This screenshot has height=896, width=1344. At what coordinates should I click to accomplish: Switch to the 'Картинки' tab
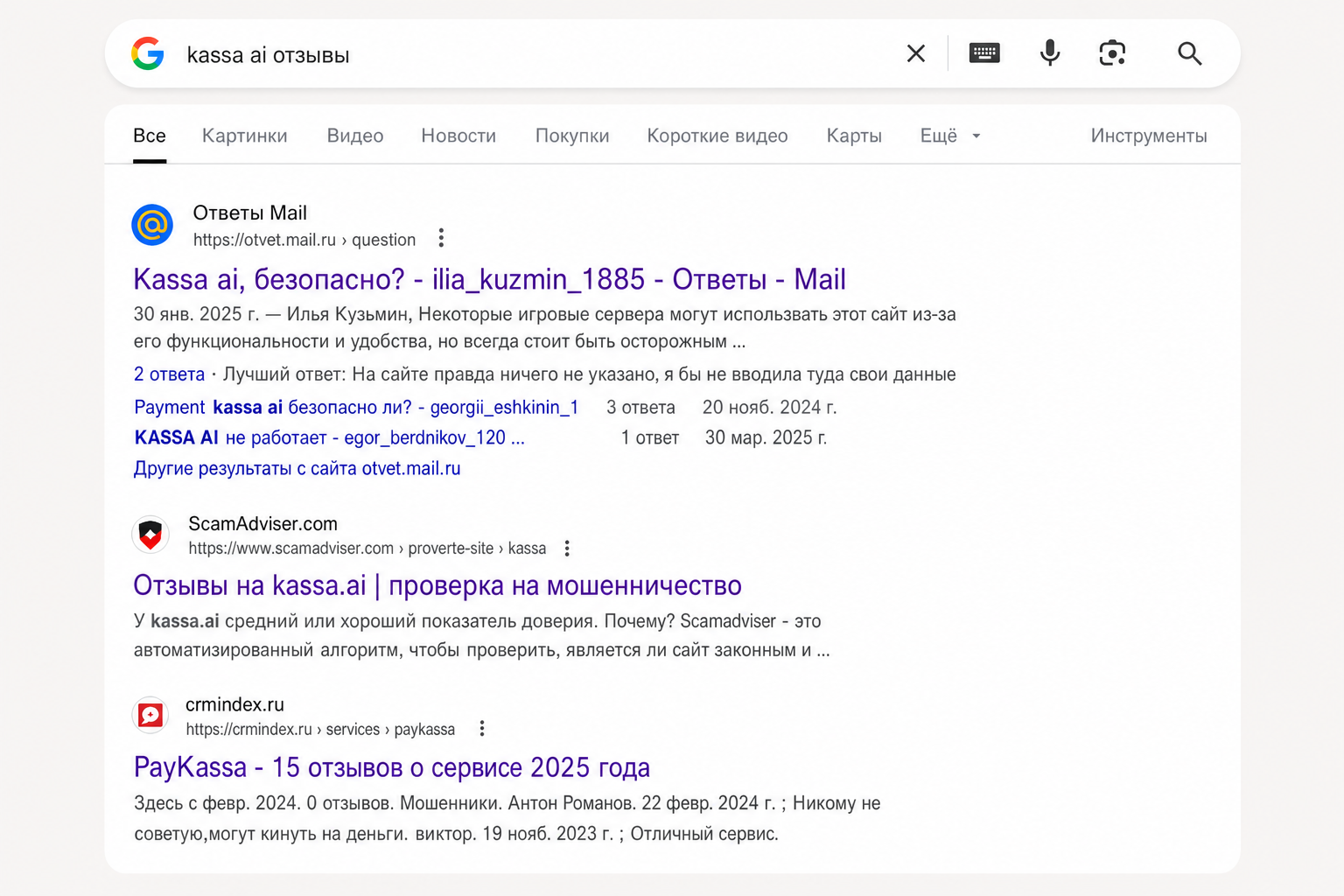[x=245, y=136]
